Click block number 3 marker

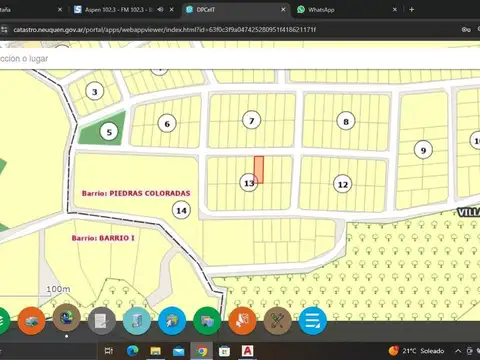[x=95, y=92]
